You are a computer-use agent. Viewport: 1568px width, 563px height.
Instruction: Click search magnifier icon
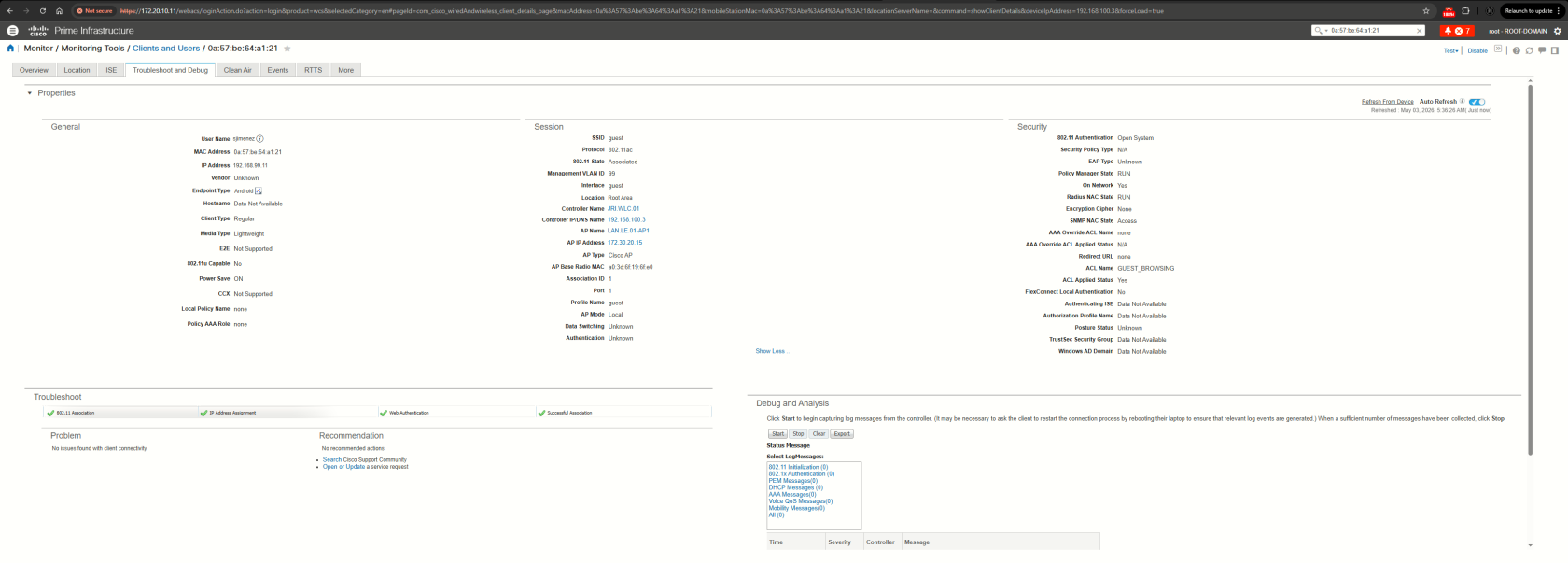click(x=1318, y=31)
